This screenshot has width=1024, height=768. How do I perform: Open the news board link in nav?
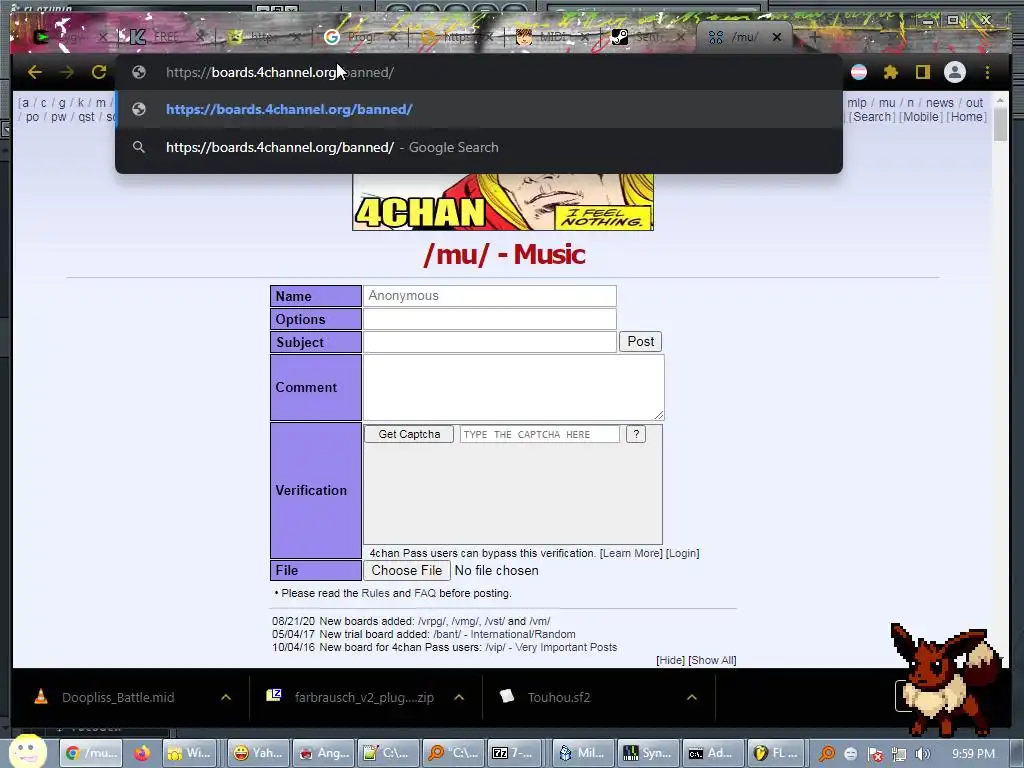[939, 103]
